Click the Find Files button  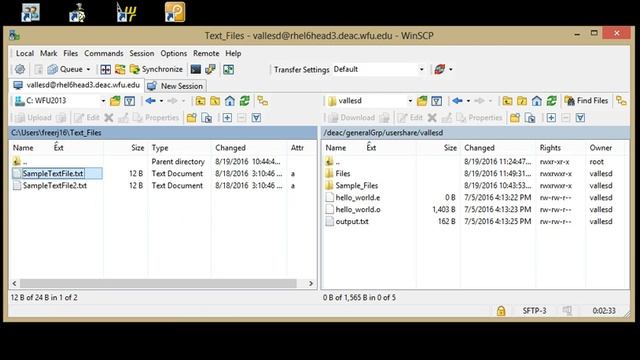pos(586,101)
